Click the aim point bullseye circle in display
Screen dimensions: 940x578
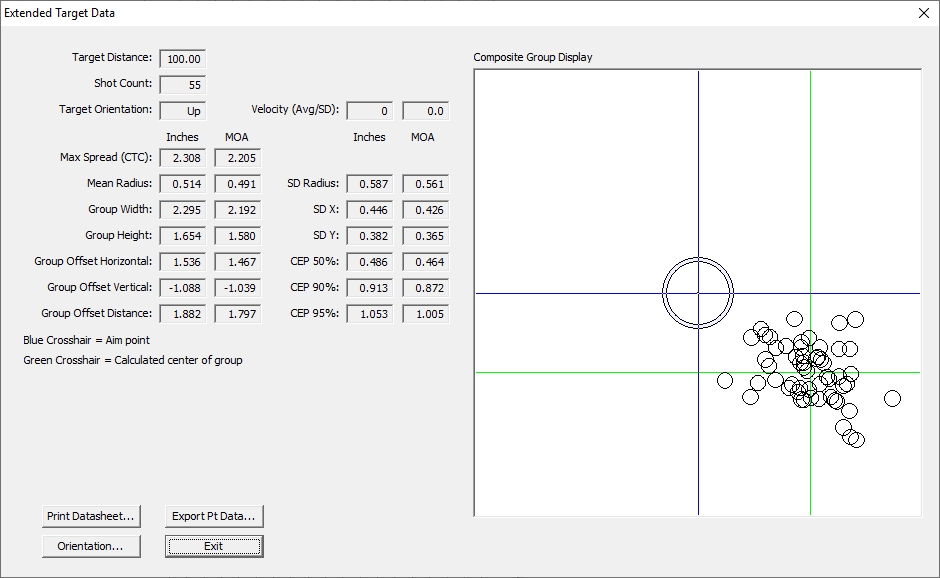tap(698, 293)
